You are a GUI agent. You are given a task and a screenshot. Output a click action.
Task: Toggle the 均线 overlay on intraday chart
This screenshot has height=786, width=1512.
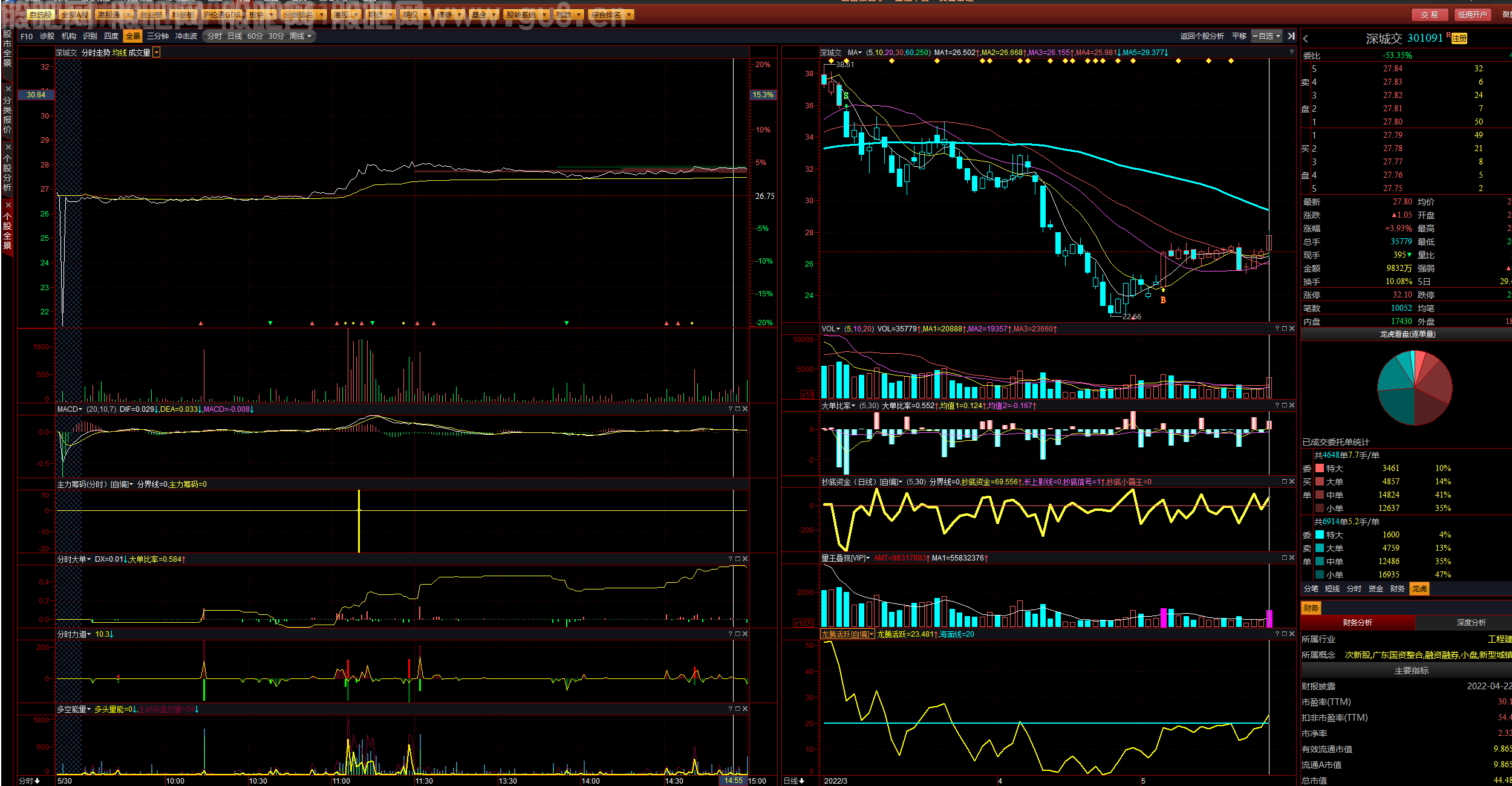point(120,53)
